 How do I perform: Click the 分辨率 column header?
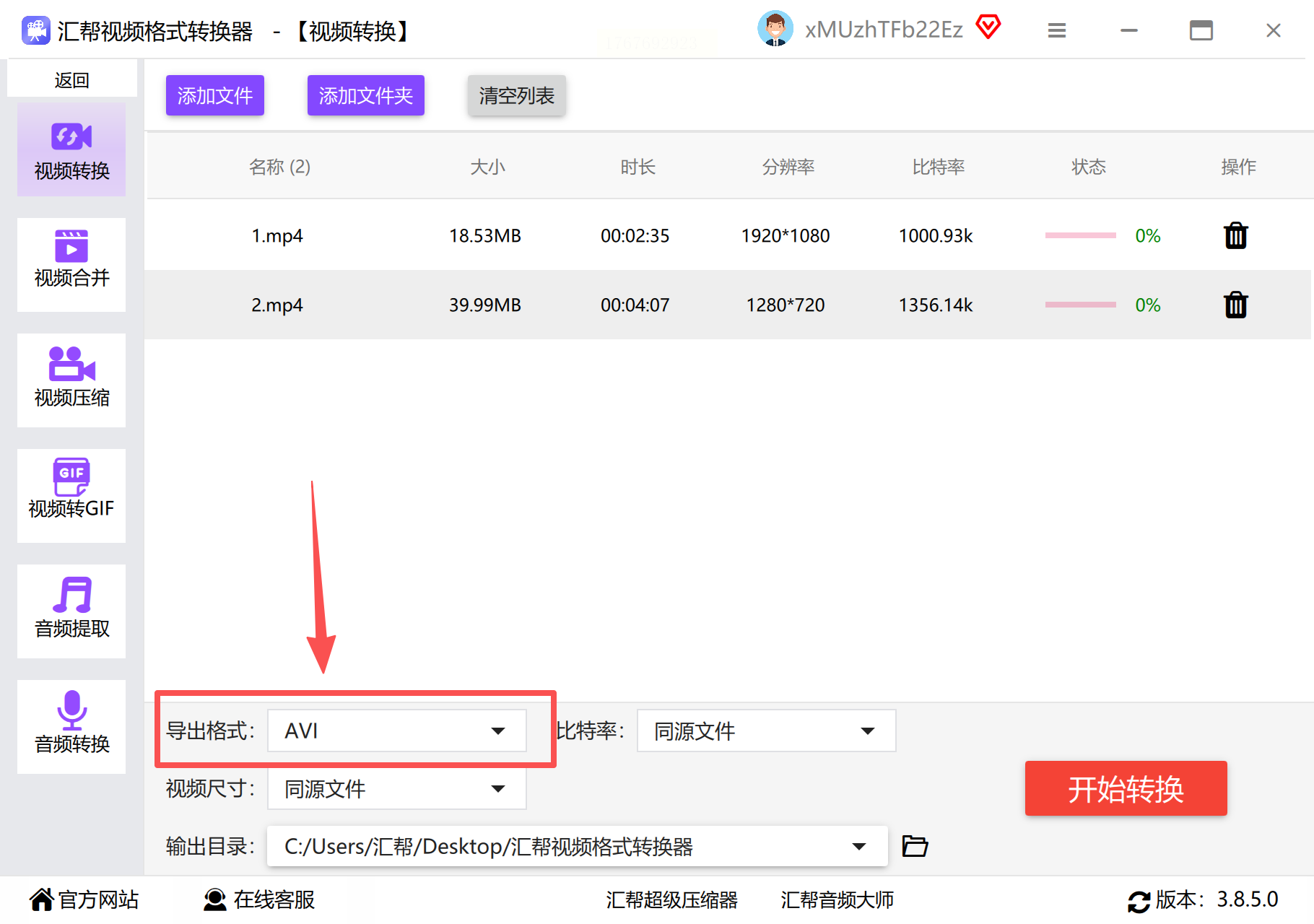click(x=788, y=167)
